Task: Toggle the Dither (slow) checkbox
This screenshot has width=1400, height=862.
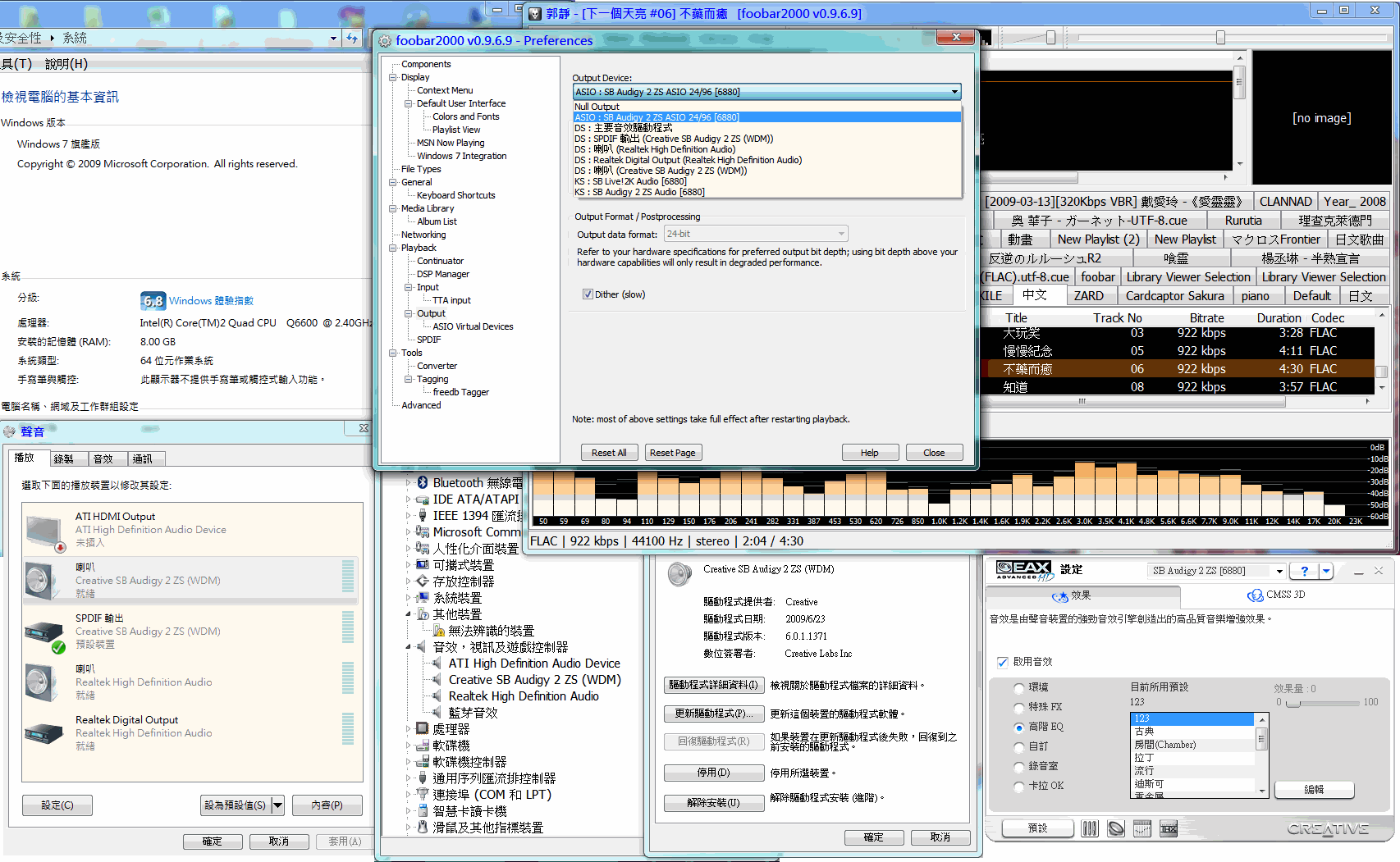Action: (588, 294)
